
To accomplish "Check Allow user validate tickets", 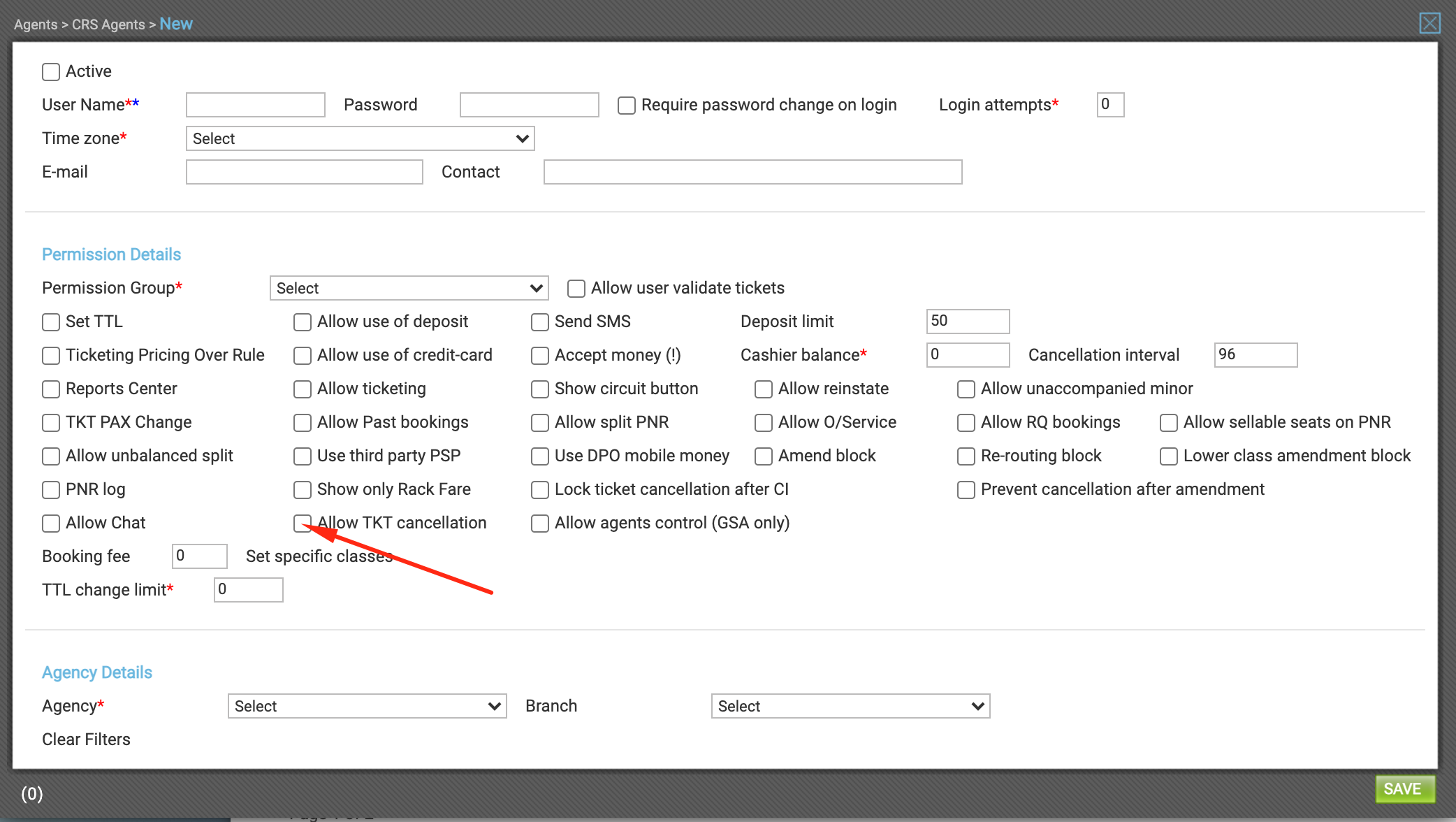I will [576, 289].
